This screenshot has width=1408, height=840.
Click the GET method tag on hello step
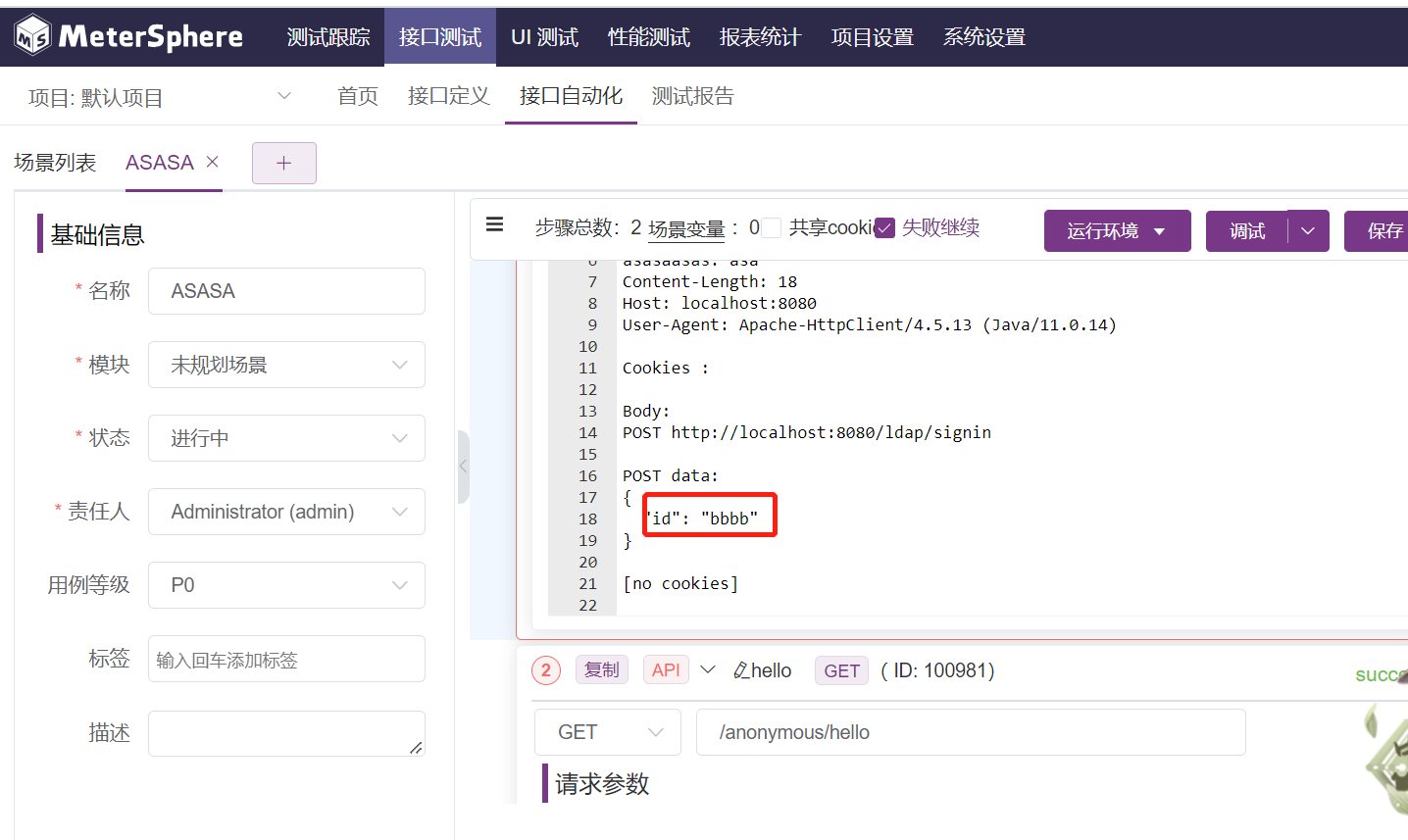[x=840, y=670]
